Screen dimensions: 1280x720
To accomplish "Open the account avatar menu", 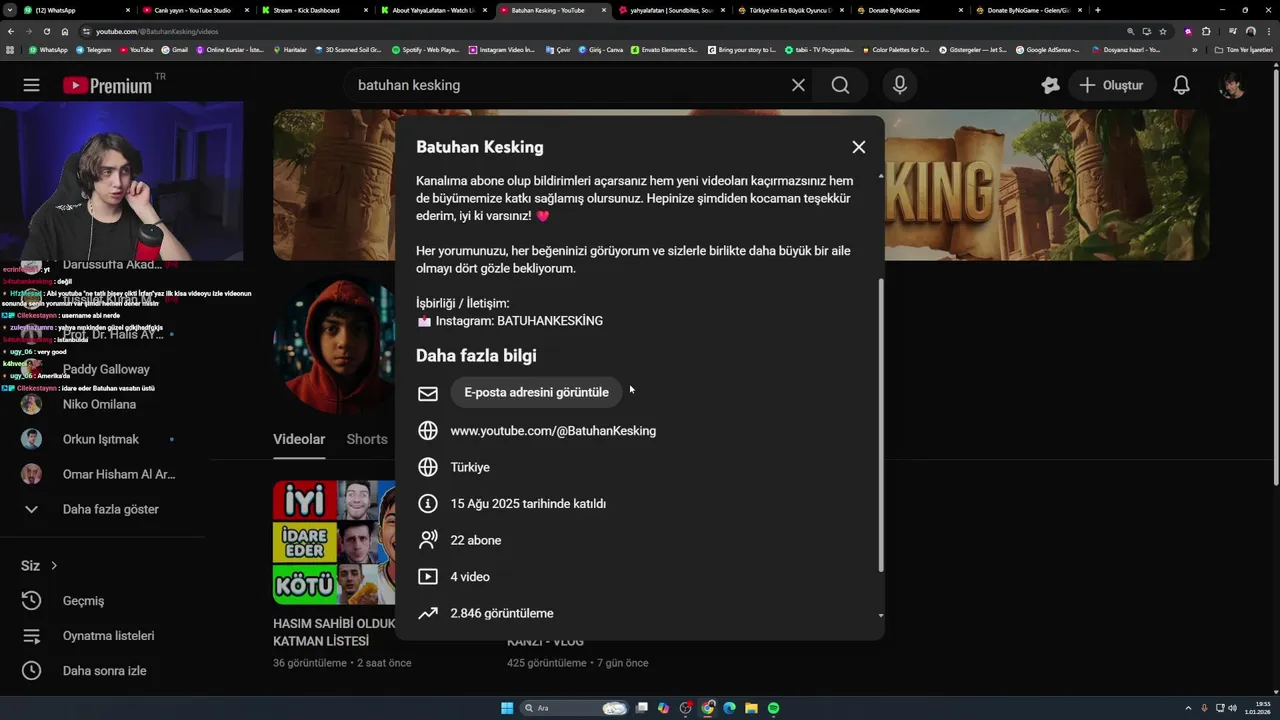I will coord(1232,85).
